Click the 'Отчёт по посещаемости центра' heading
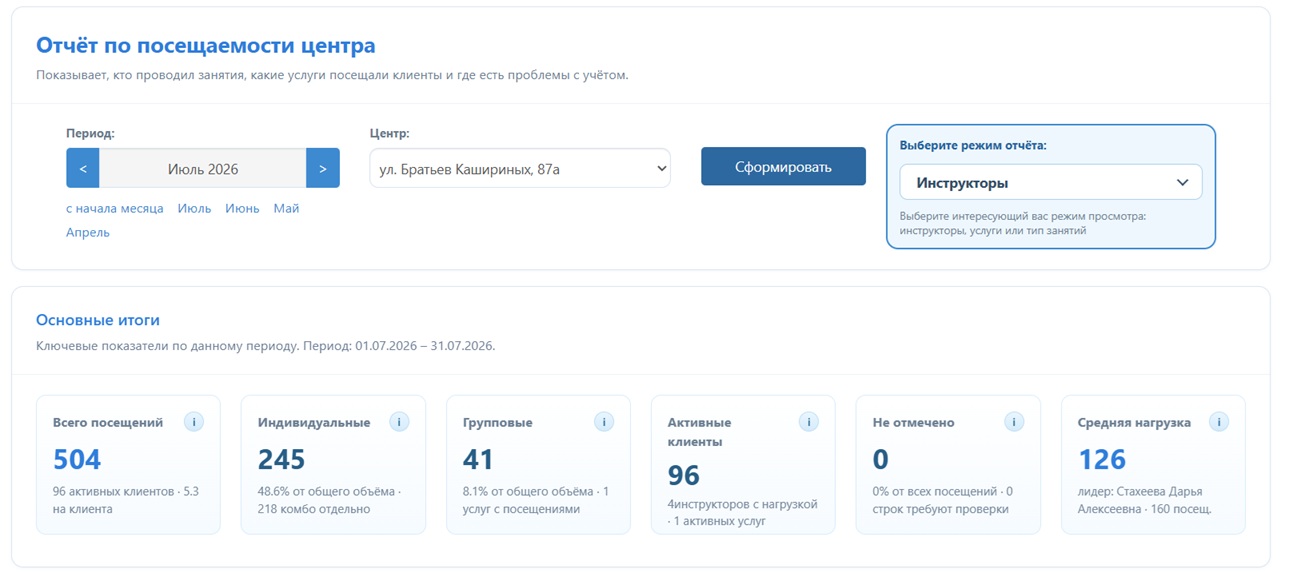 coord(206,45)
